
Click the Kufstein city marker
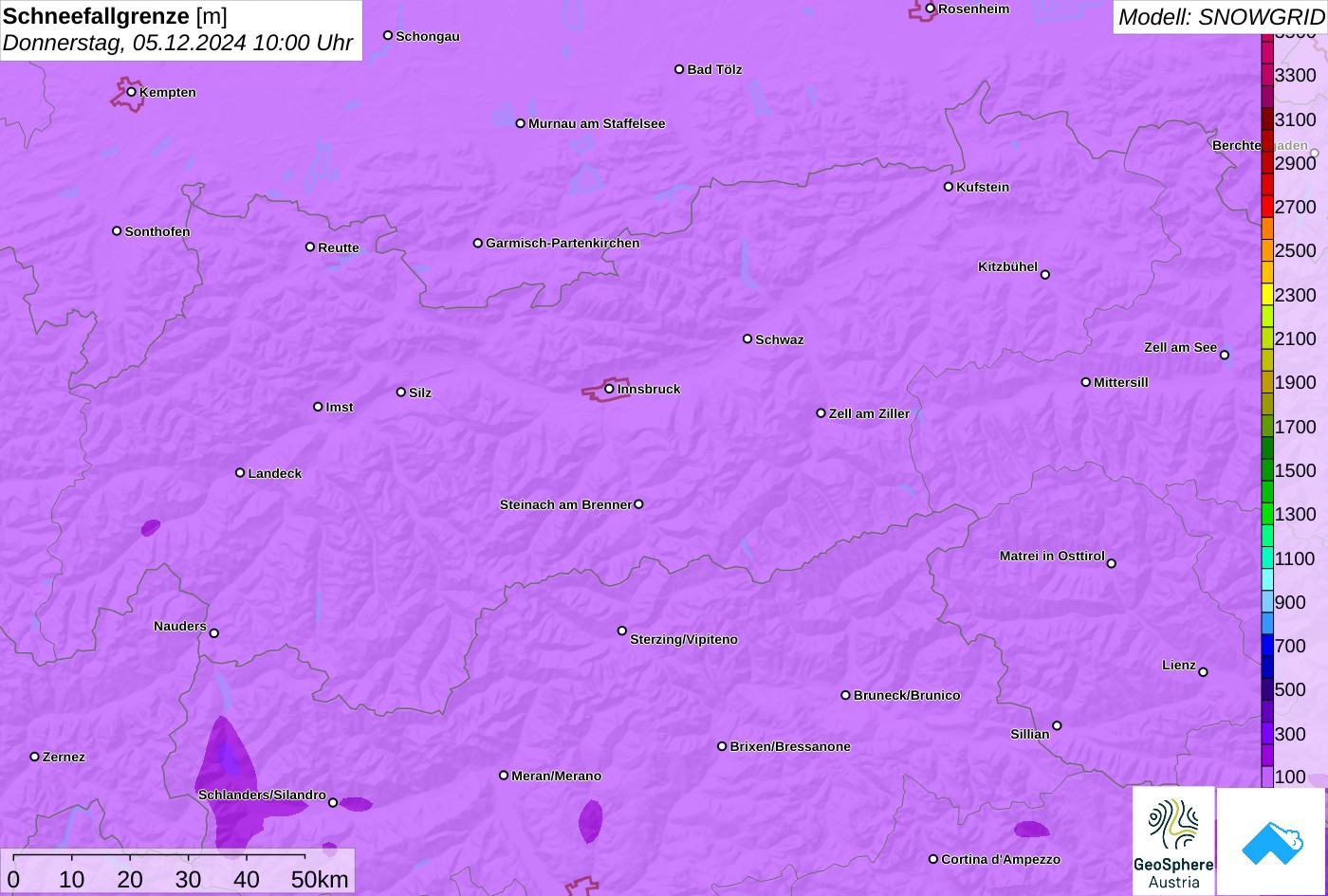pos(949,187)
